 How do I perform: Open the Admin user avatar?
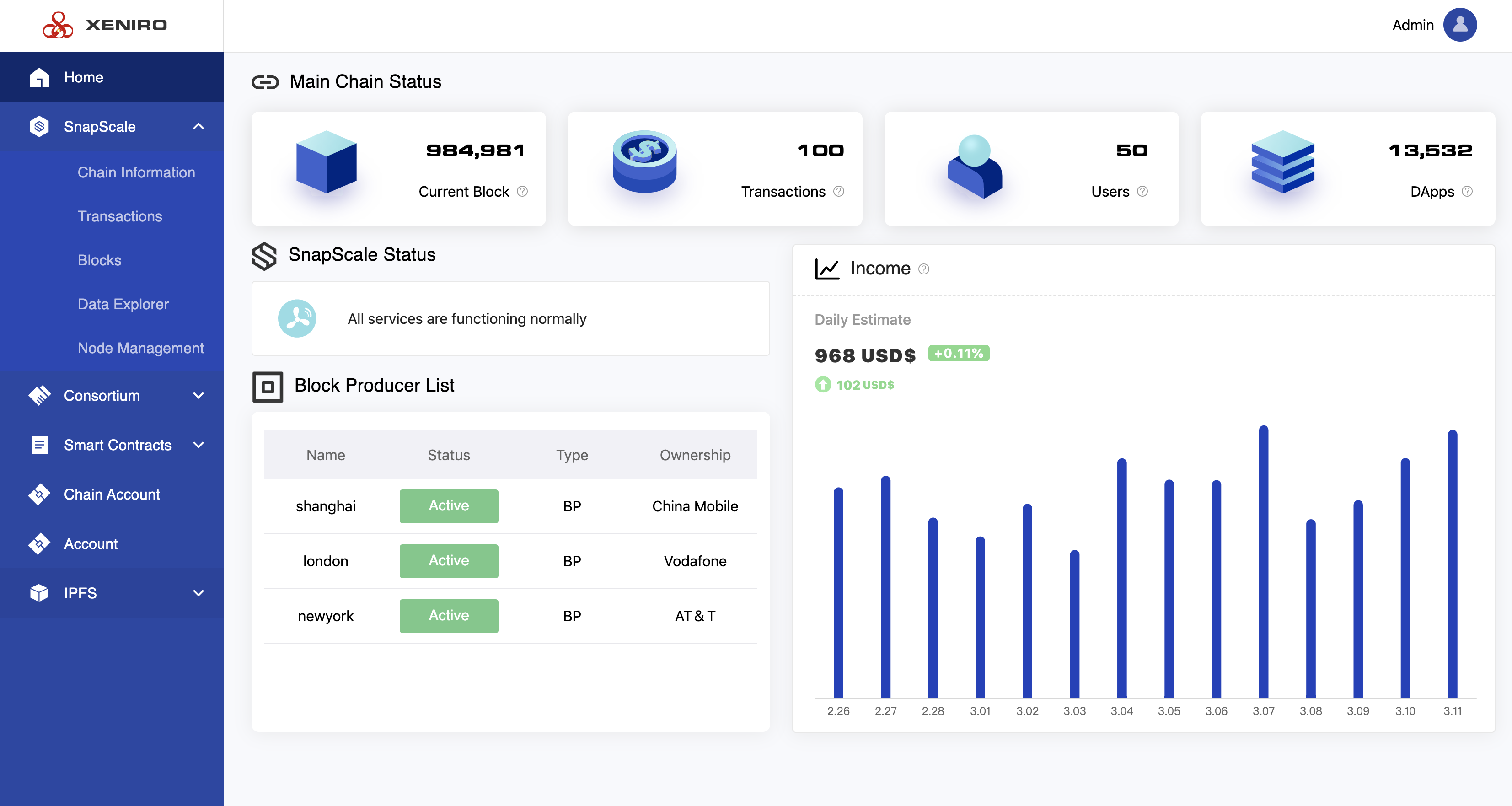point(1460,25)
